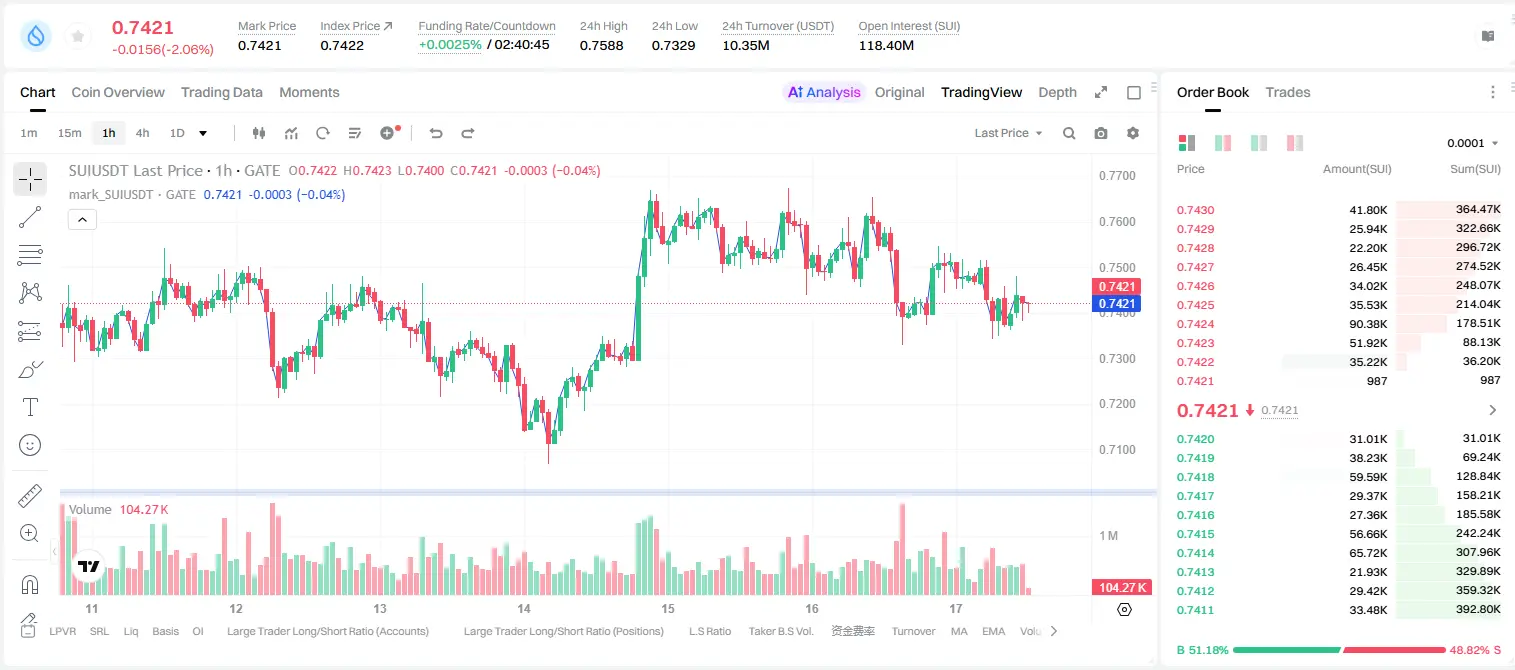1515x670 pixels.
Task: Open chart settings gear icon
Action: (x=1133, y=133)
